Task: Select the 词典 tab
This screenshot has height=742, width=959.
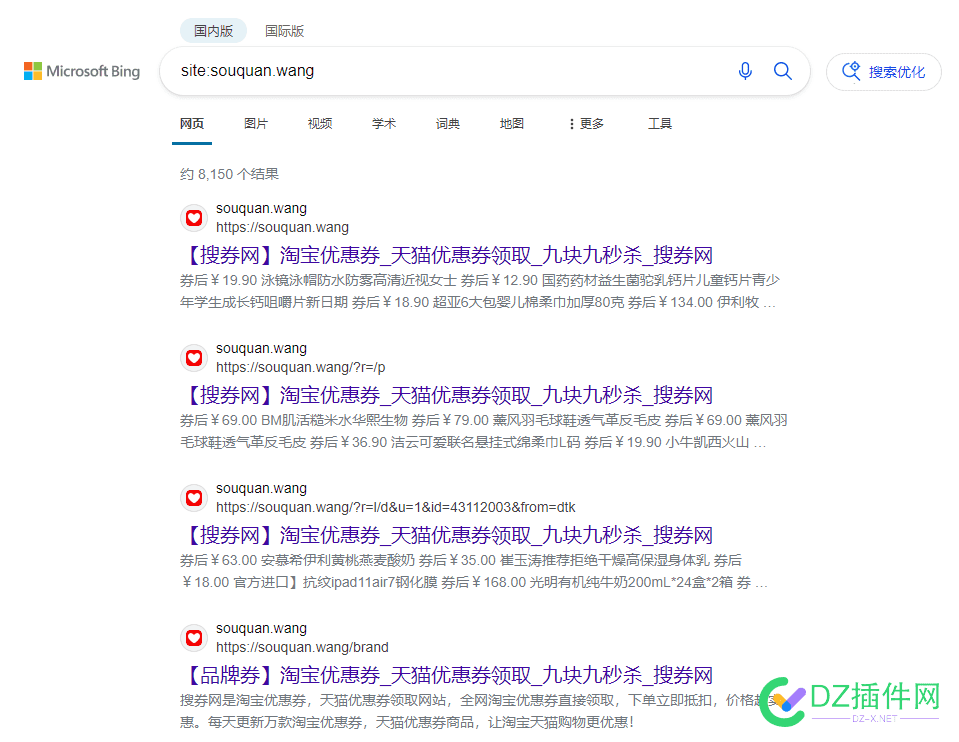Action: [x=448, y=124]
